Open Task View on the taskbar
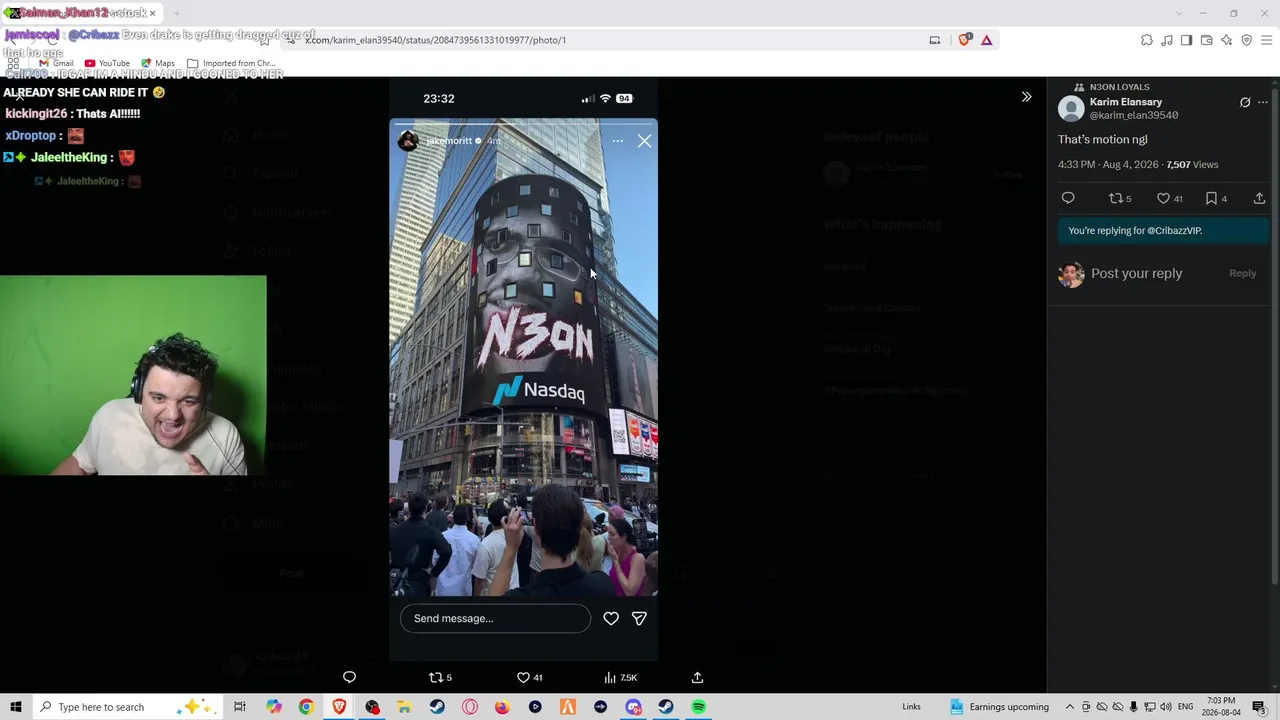1280x720 pixels. (240, 707)
